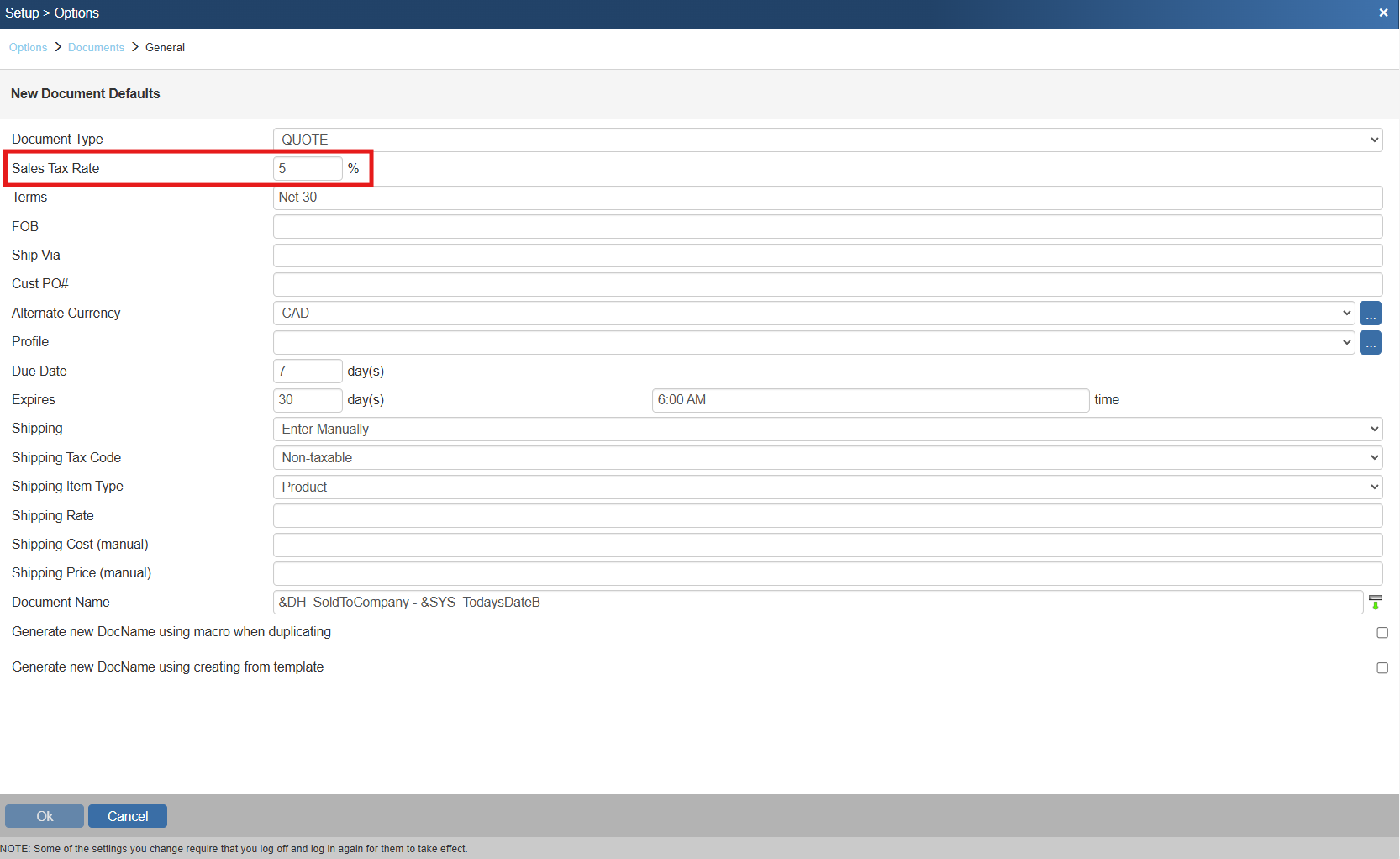Expand the Shipping Enter Manually dropdown

click(827, 429)
